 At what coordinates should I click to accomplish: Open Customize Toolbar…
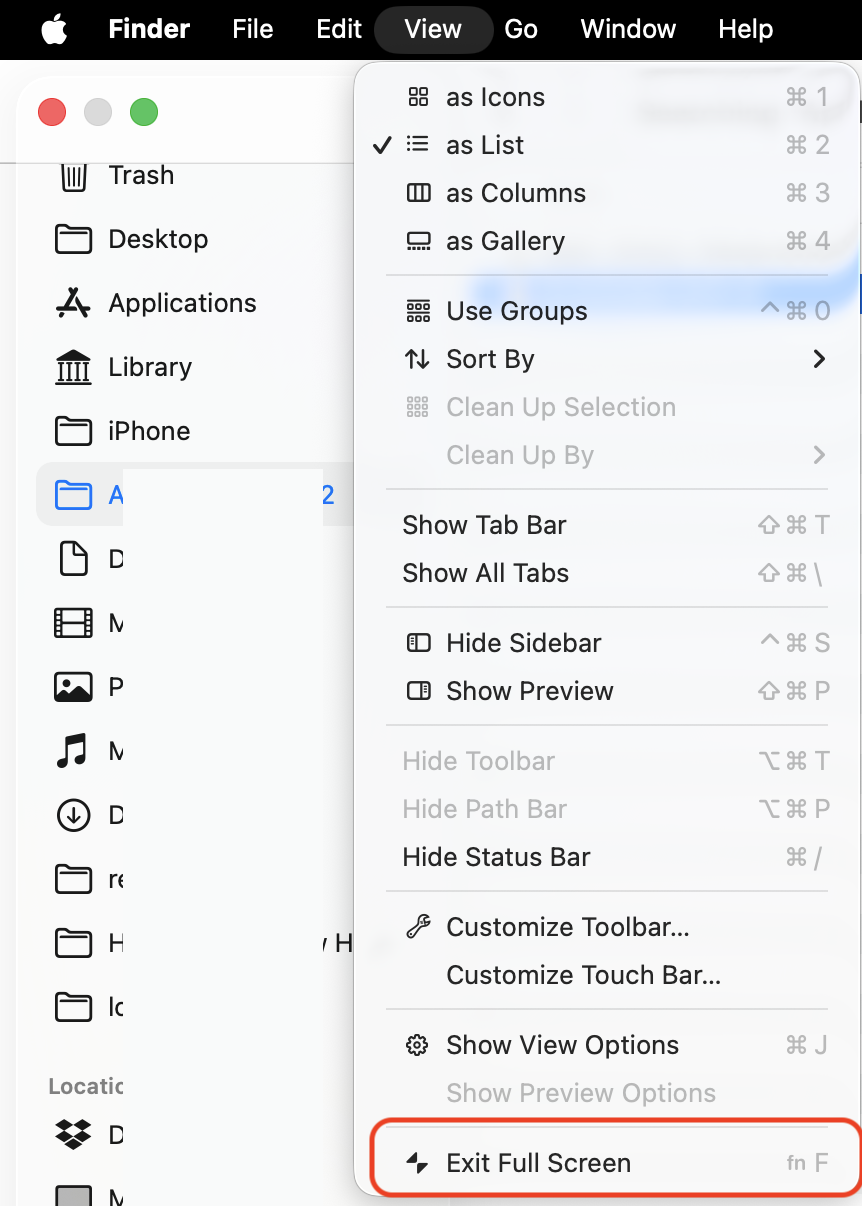609,927
